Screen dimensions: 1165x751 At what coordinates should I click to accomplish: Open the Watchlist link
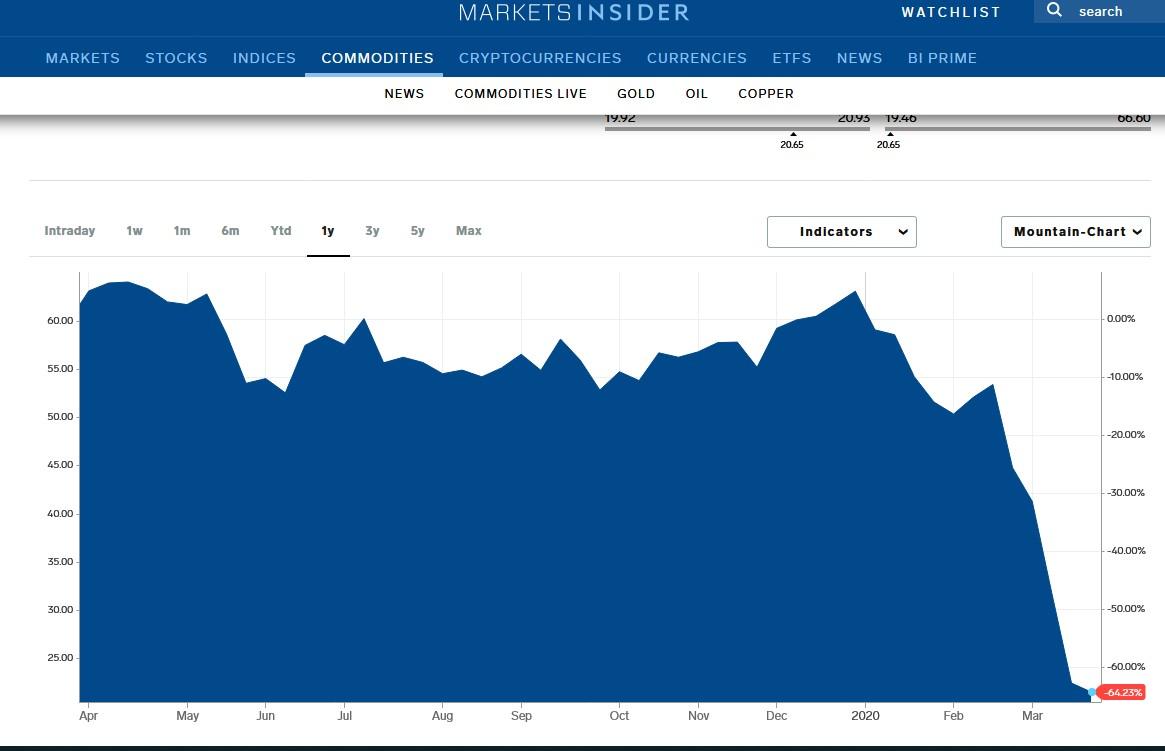tap(950, 12)
